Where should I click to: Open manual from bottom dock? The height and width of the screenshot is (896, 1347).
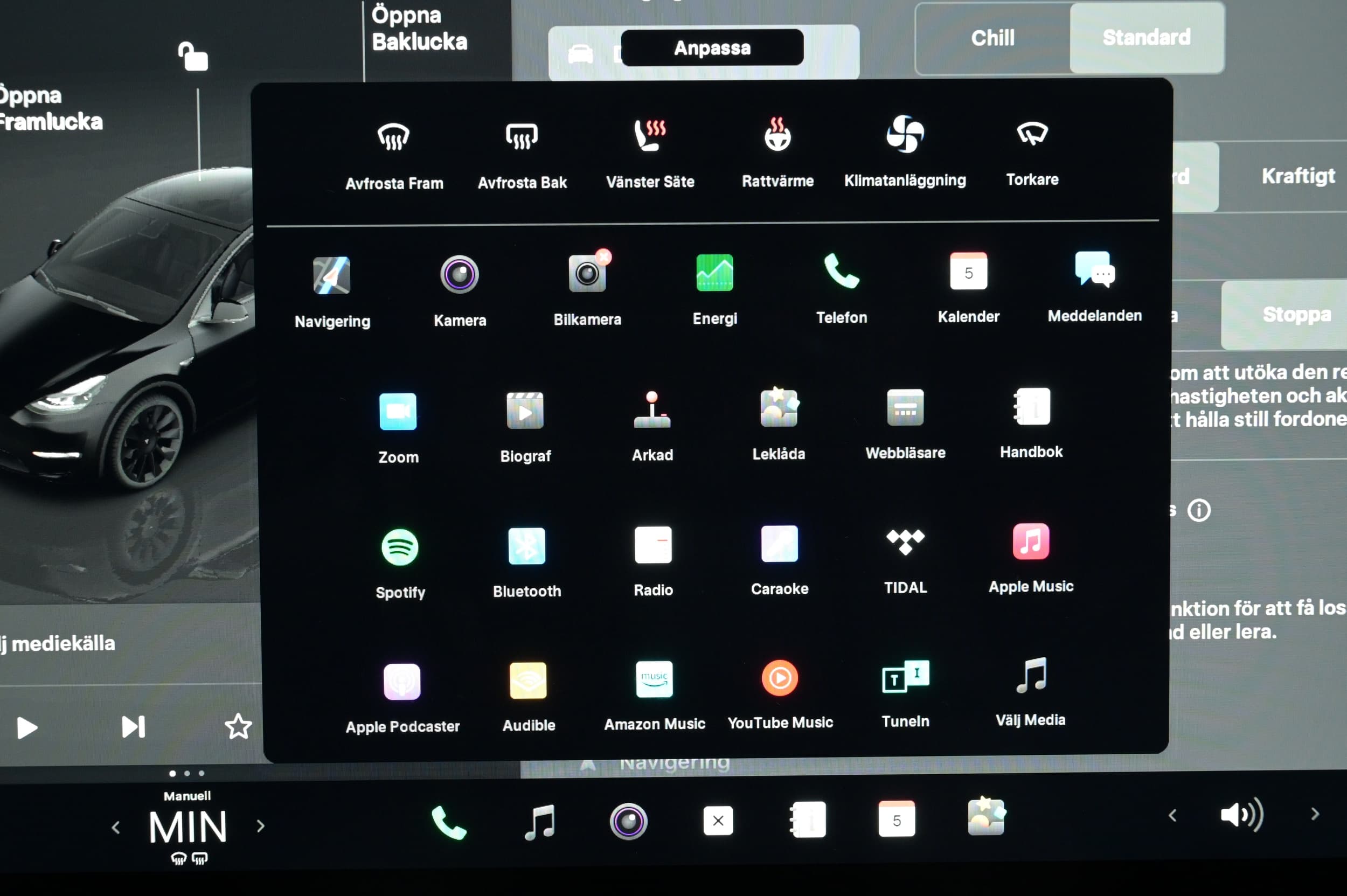point(807,819)
